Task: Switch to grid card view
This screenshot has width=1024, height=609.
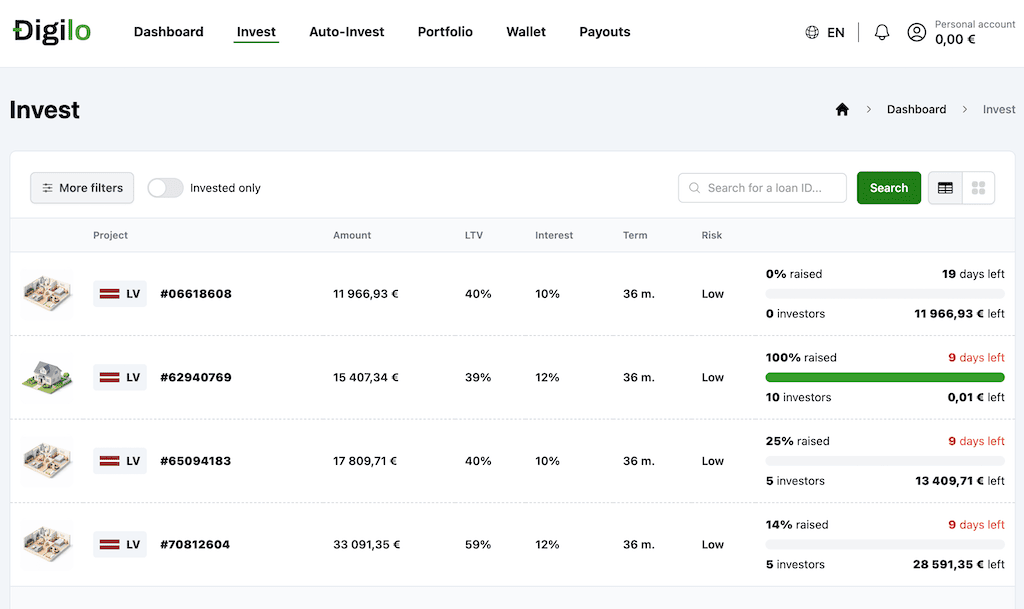Action: coord(978,188)
